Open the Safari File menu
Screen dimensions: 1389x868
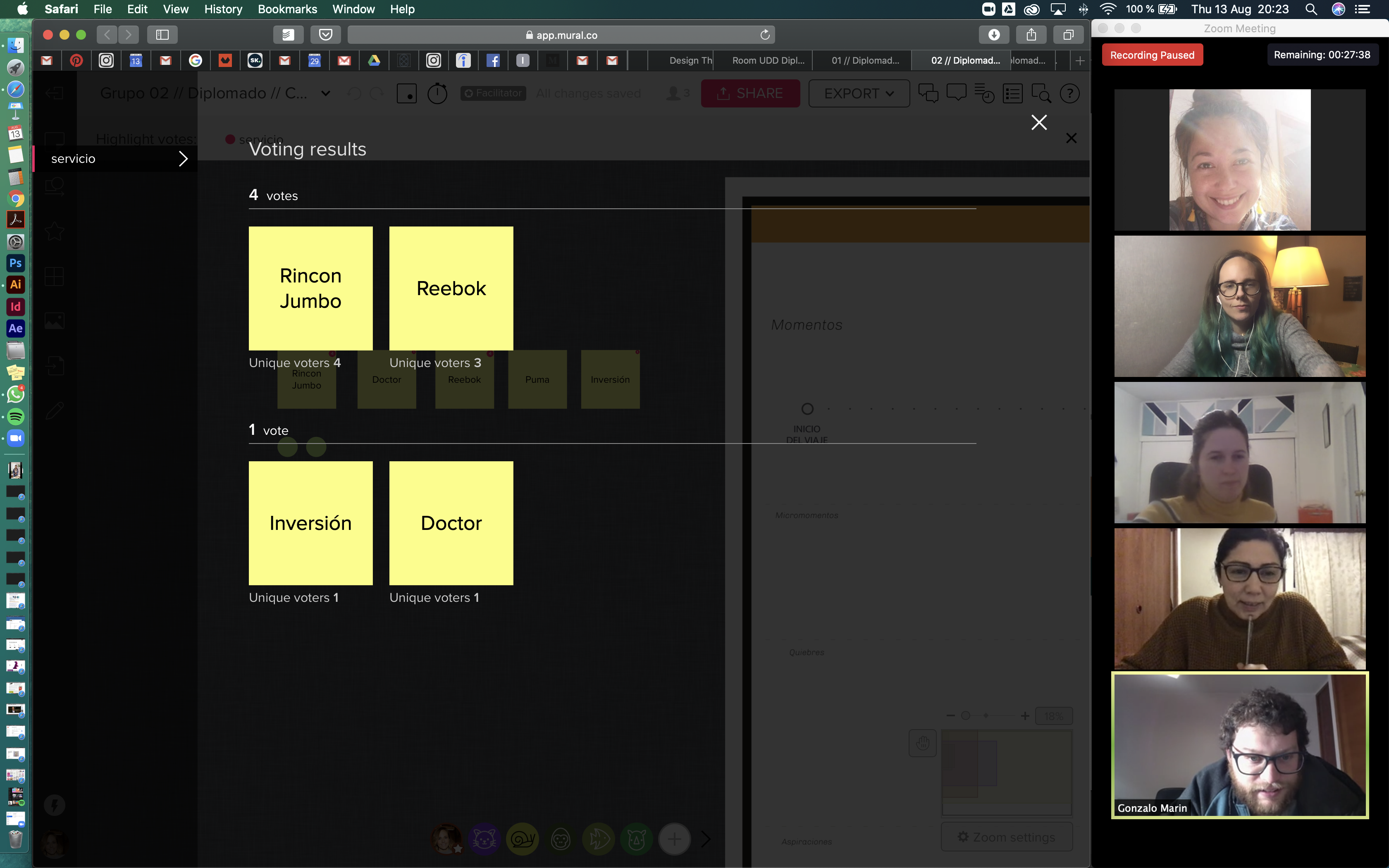(102, 9)
